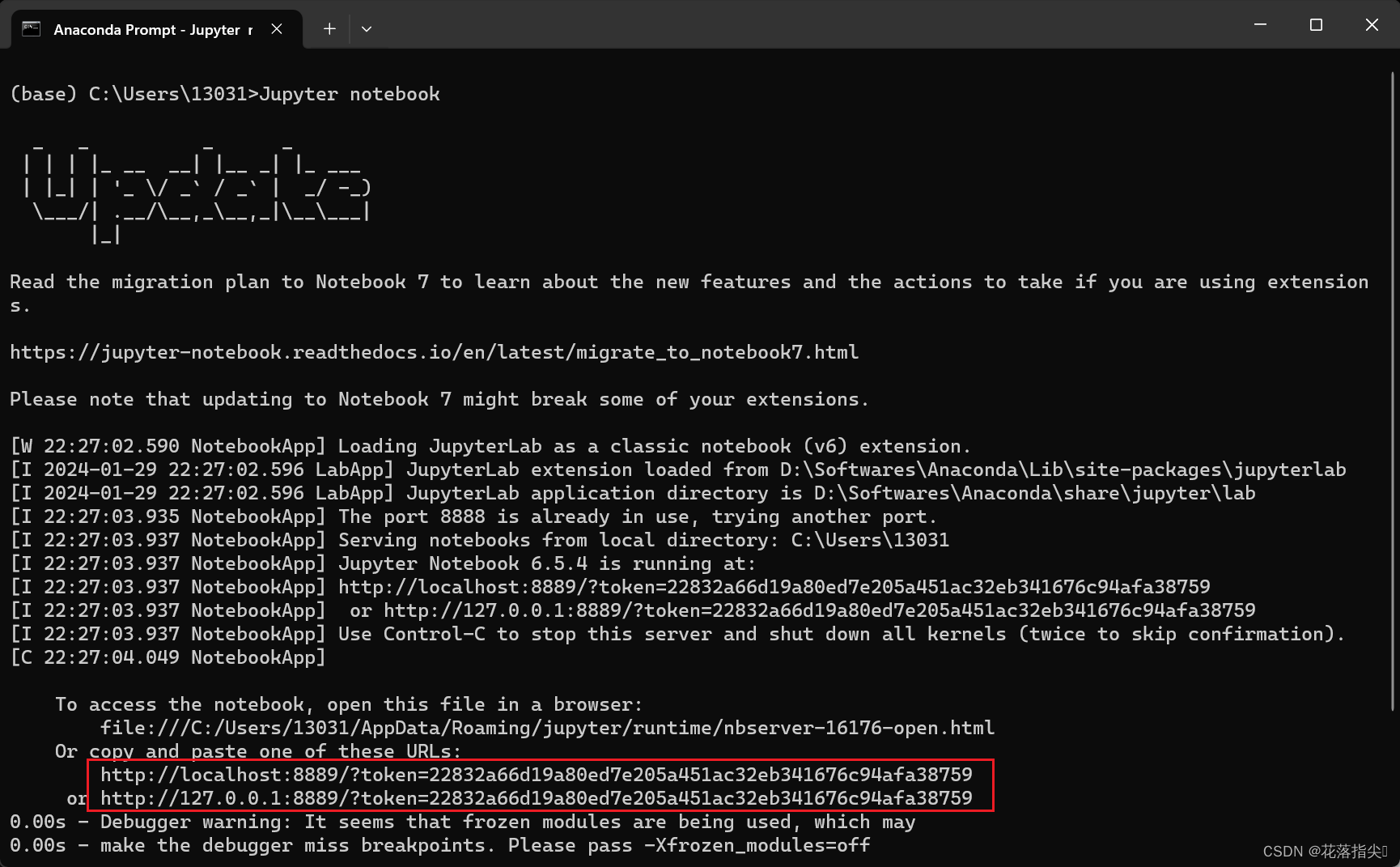Click 'To access the notebook, open this file' text
This screenshot has height=867, width=1400.
coord(349,704)
